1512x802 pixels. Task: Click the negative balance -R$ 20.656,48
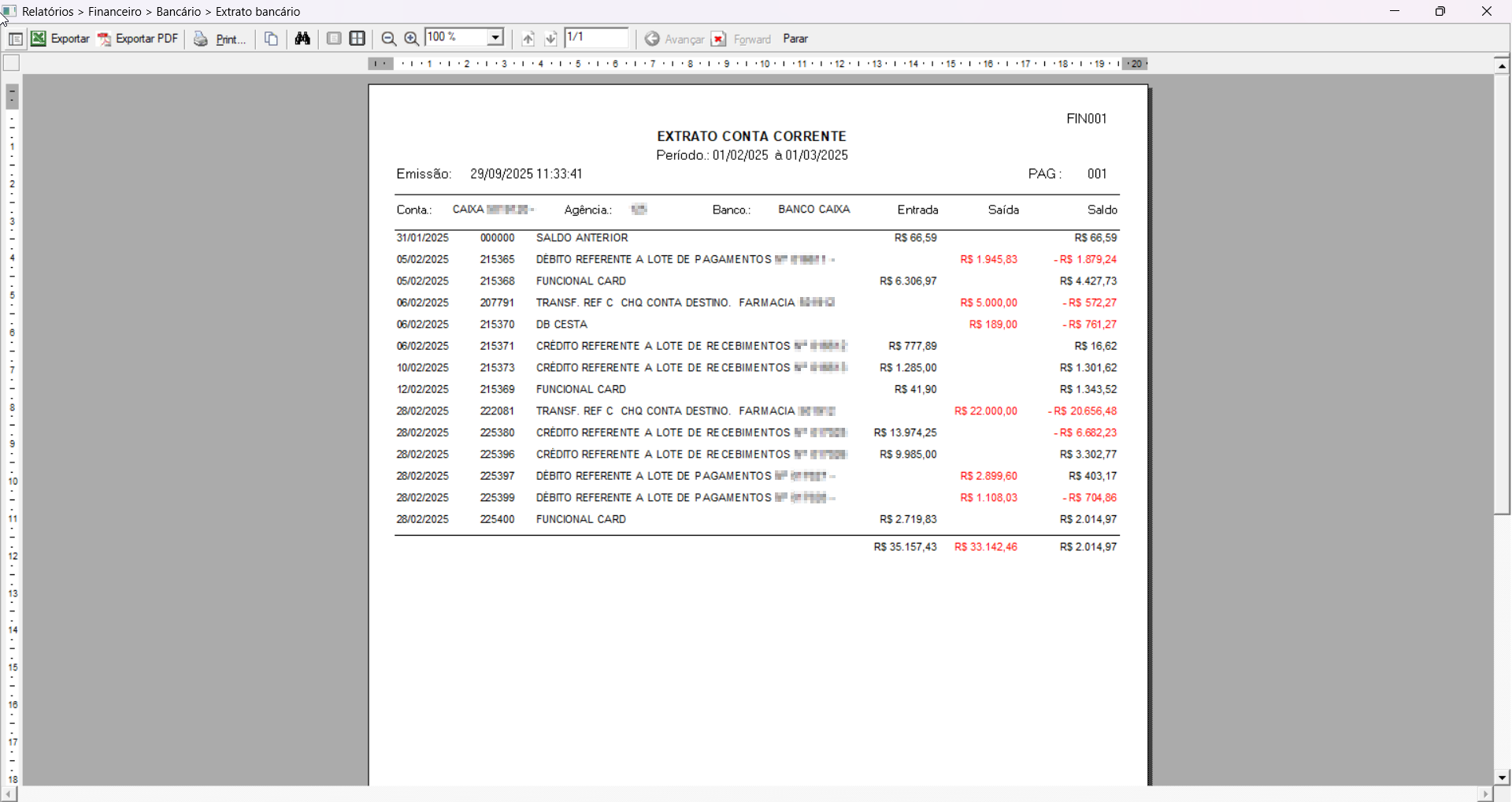tap(1083, 411)
